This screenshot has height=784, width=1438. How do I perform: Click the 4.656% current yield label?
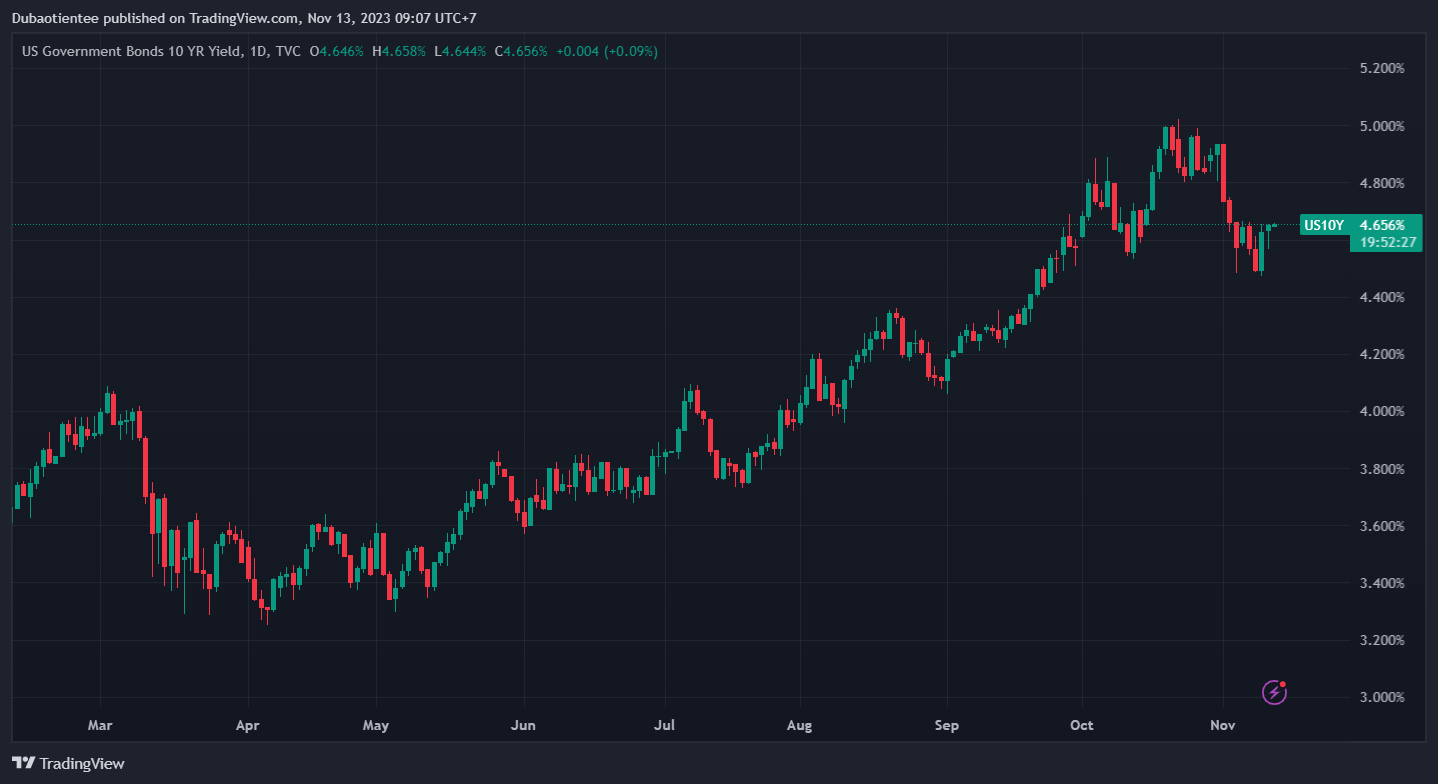(x=1389, y=225)
